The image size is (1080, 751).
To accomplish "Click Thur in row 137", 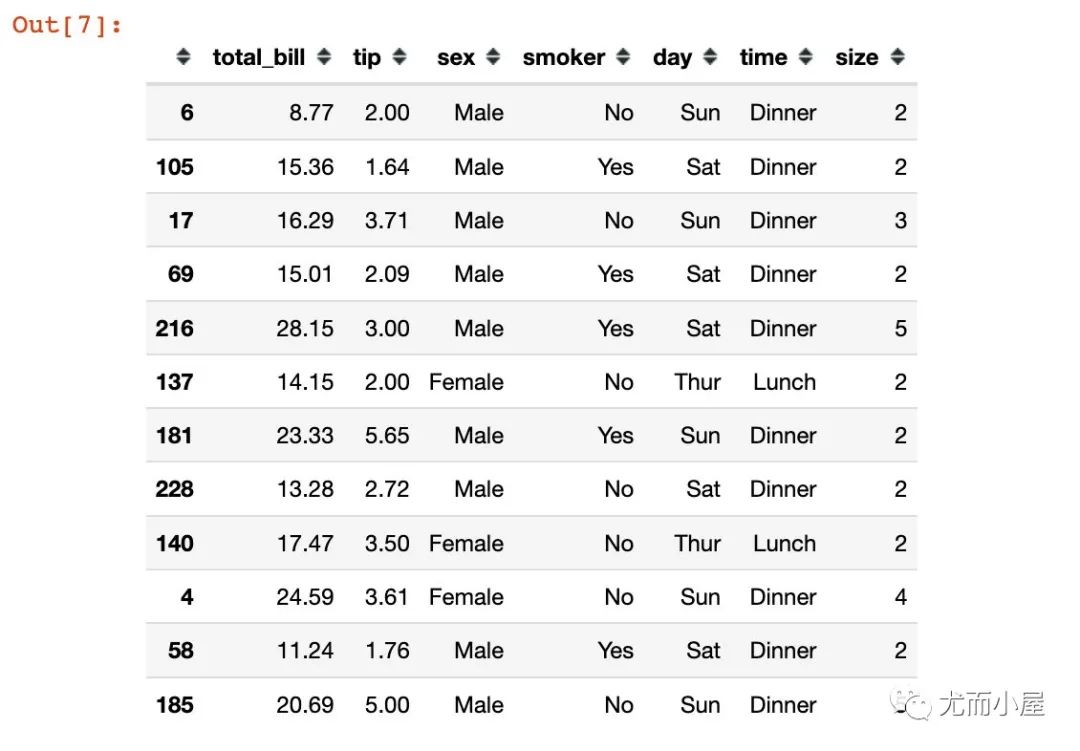I will 698,382.
